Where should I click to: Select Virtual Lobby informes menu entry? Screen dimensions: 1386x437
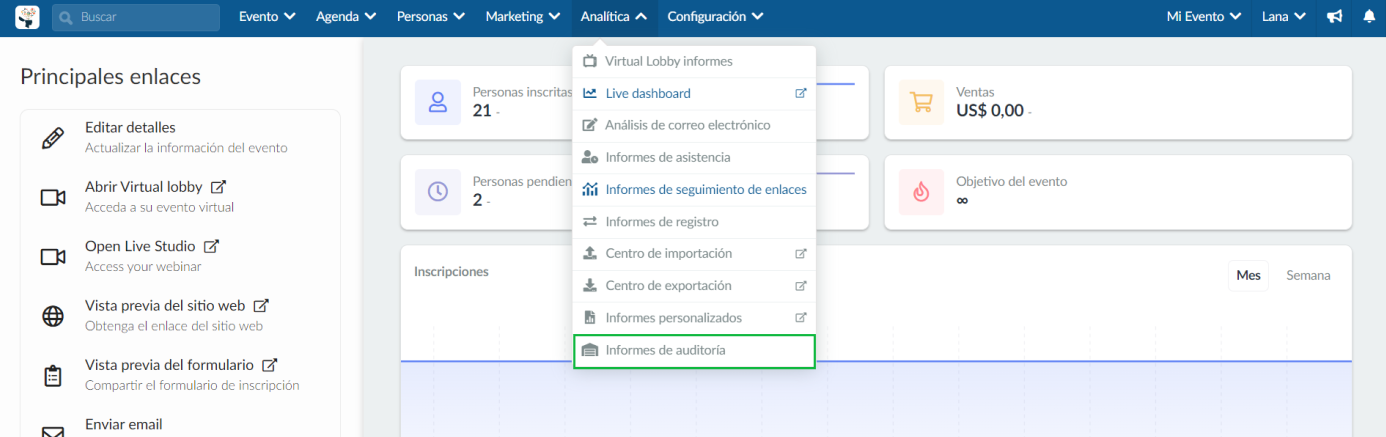tap(694, 61)
